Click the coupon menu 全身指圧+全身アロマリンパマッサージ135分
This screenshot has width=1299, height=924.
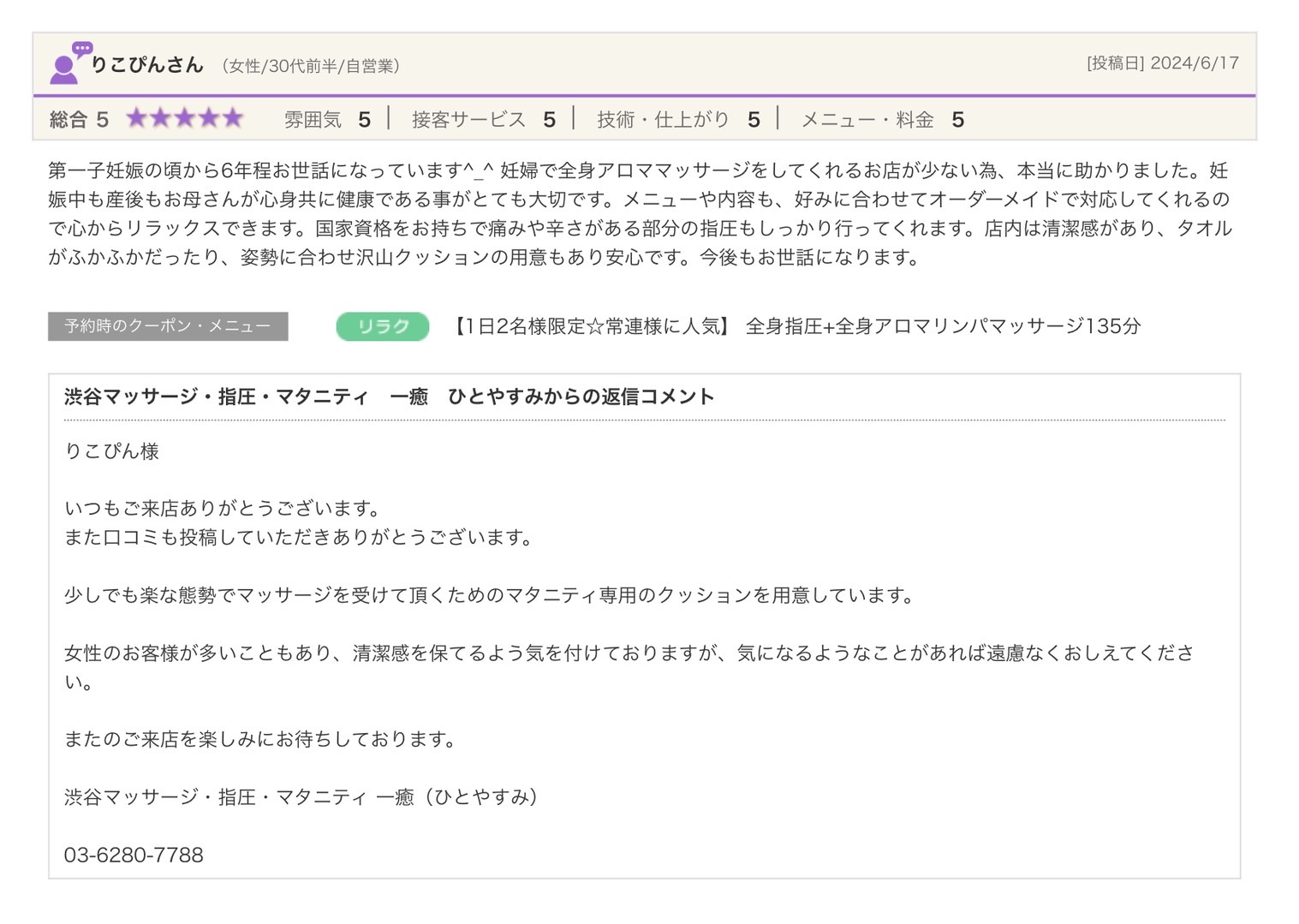click(x=943, y=326)
